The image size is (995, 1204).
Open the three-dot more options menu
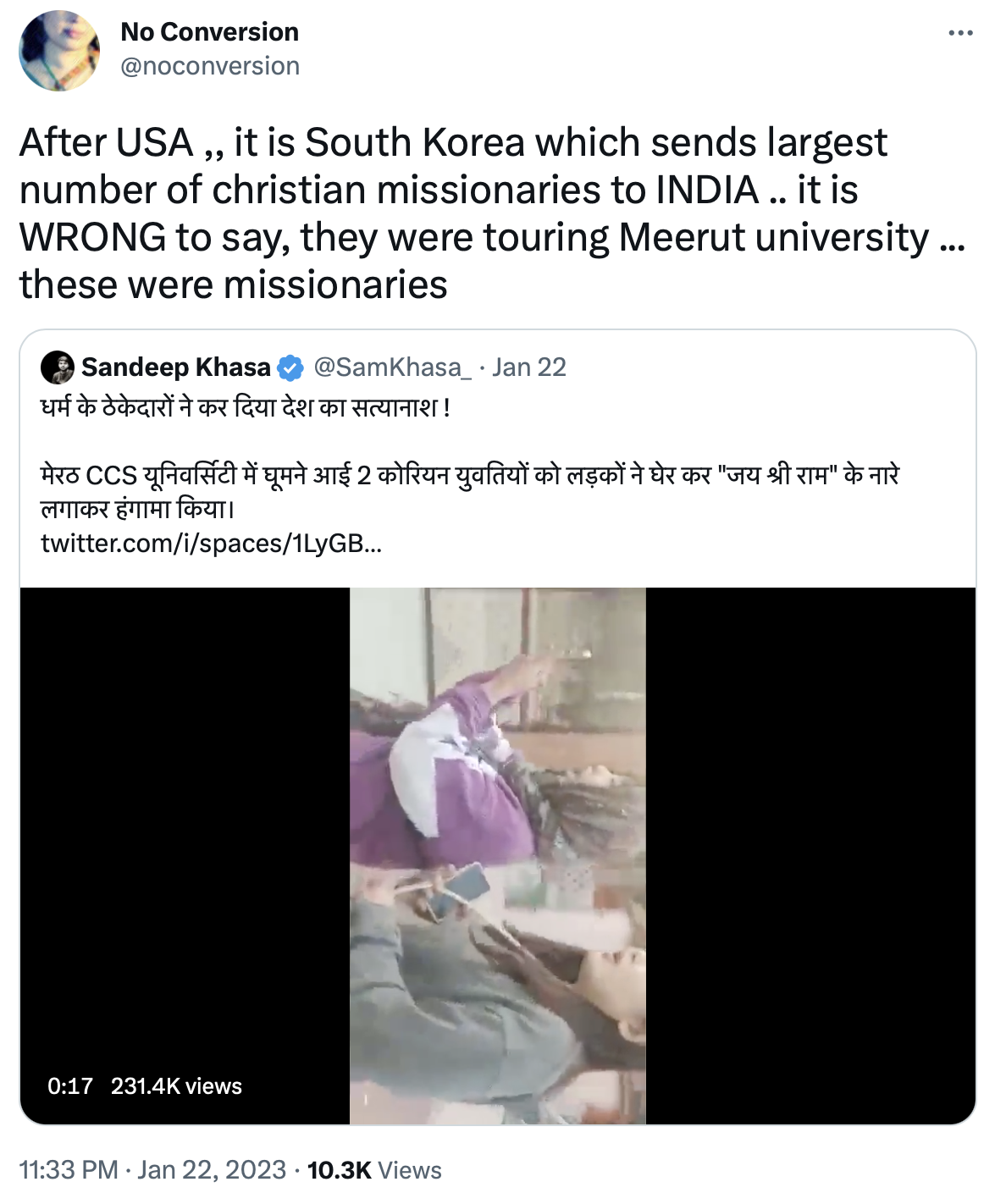pyautogui.click(x=960, y=33)
